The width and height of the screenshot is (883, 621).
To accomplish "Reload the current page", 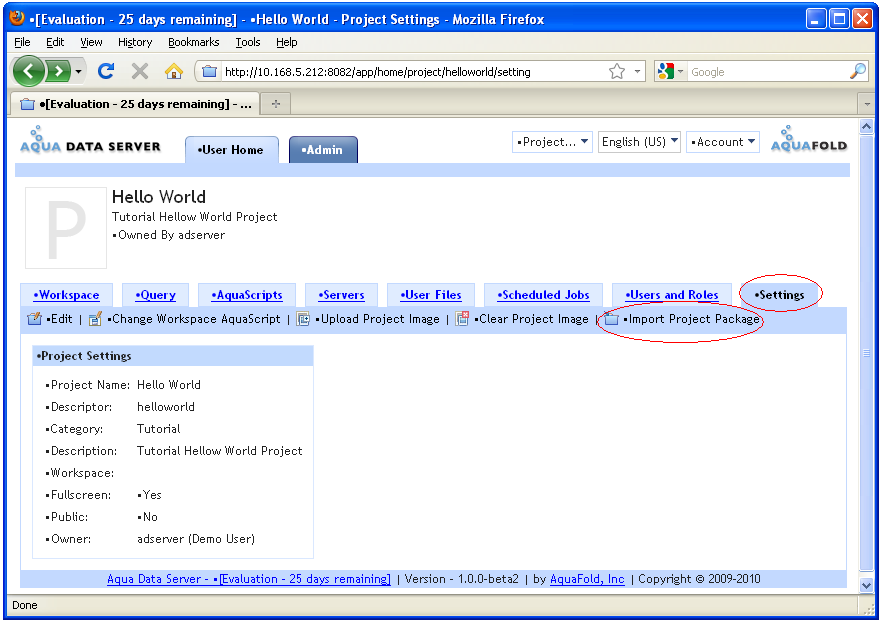I will 106,72.
